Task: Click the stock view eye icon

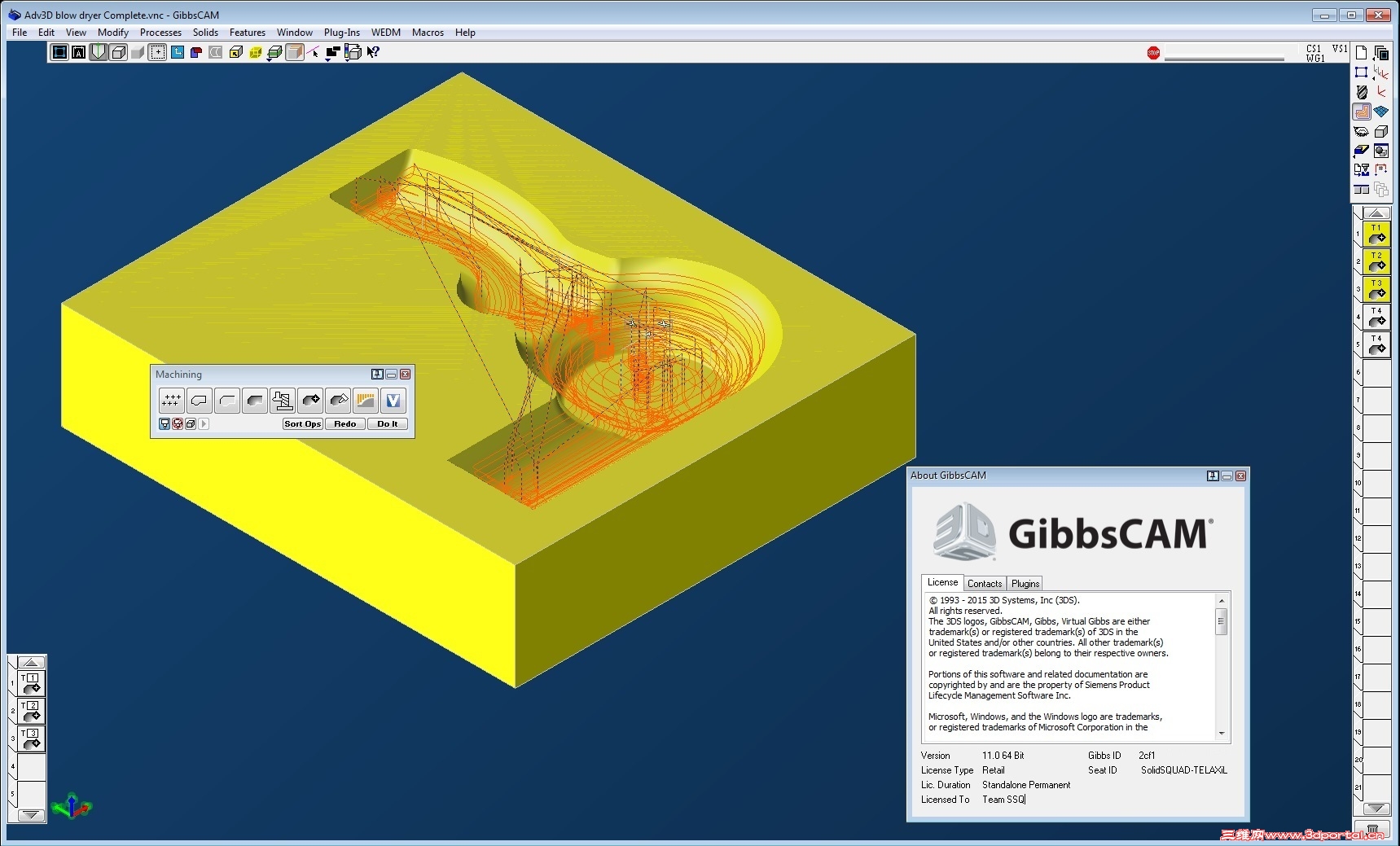Action: (x=1361, y=131)
